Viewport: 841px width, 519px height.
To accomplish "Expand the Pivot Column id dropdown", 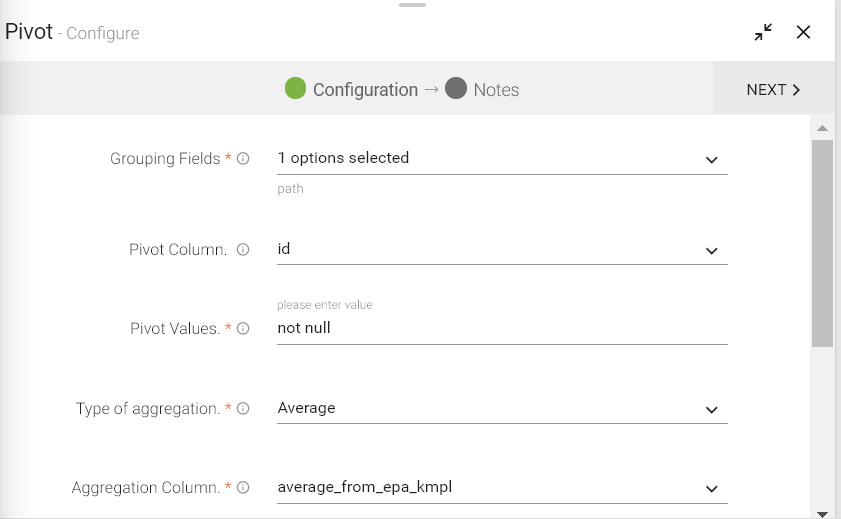I will tap(711, 250).
